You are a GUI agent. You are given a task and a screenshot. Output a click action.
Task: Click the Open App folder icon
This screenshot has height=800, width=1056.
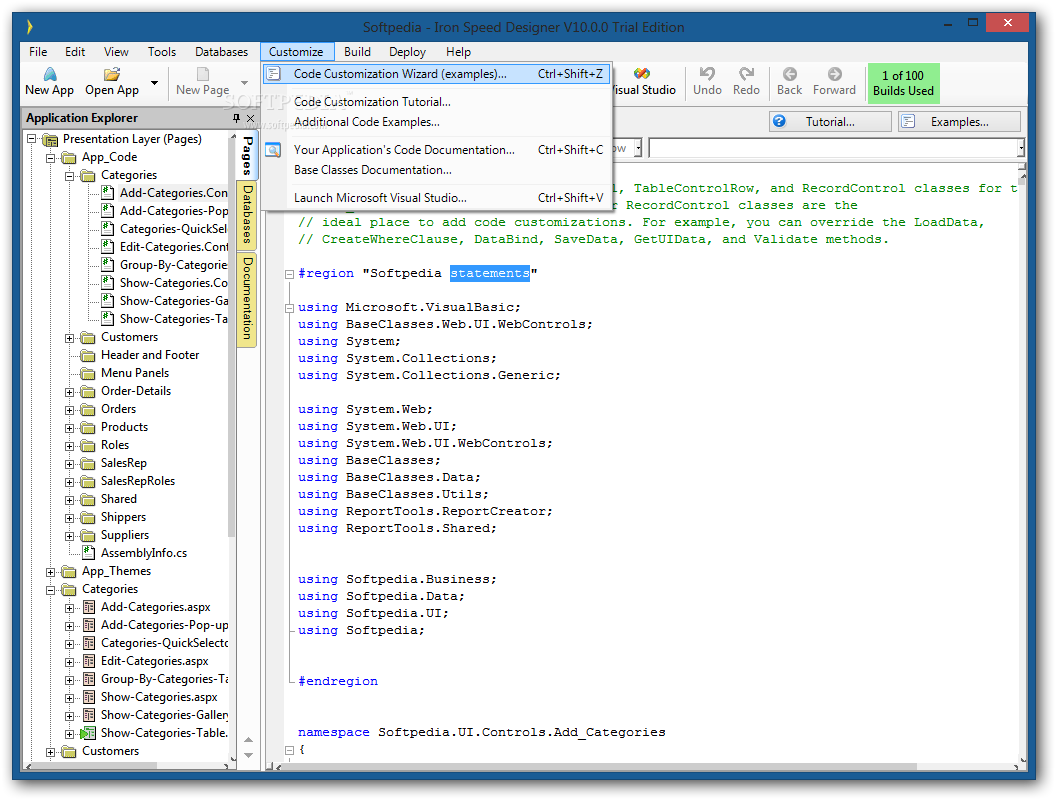[x=112, y=74]
